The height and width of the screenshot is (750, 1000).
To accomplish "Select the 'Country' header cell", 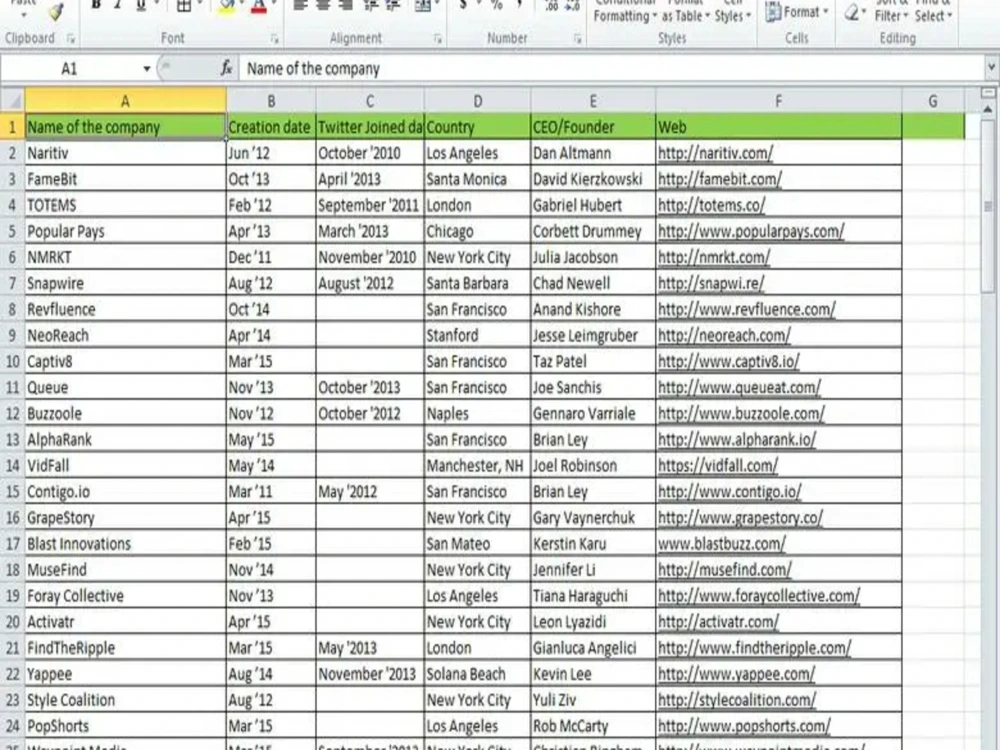I will click(477, 127).
